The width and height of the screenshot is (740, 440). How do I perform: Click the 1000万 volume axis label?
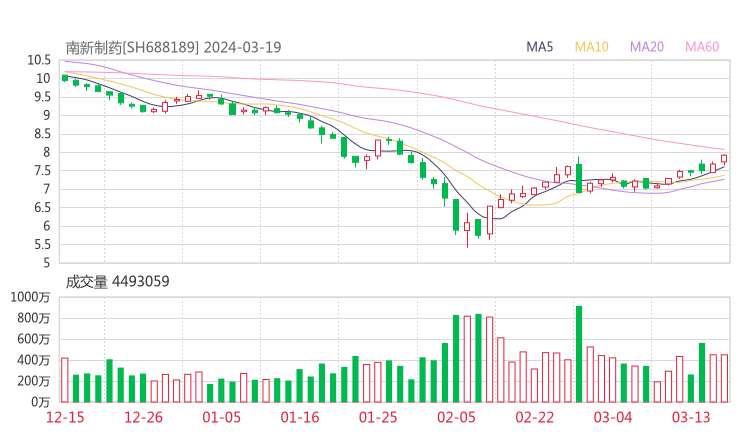tap(33, 298)
